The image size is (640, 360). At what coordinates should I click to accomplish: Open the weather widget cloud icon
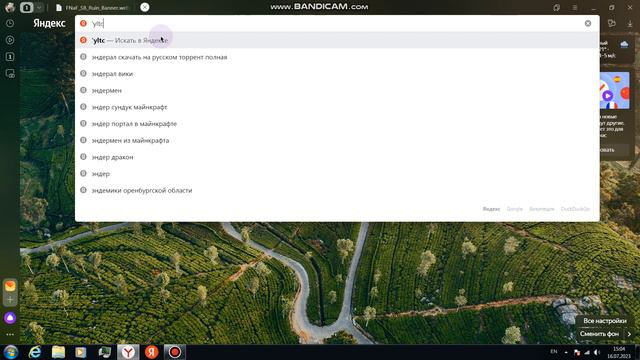click(x=624, y=44)
